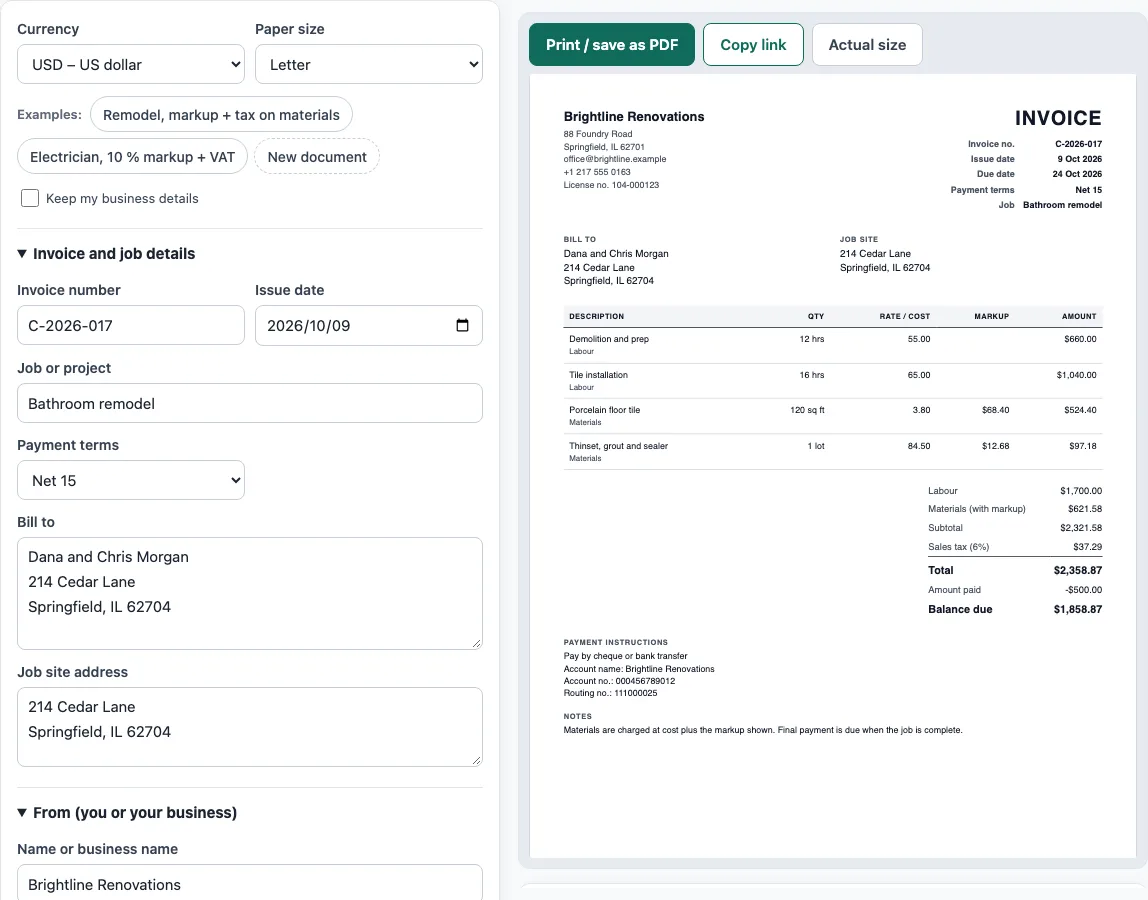Click the Porcelain floor tile line item
The image size is (1148, 900).
pyautogui.click(x=833, y=416)
